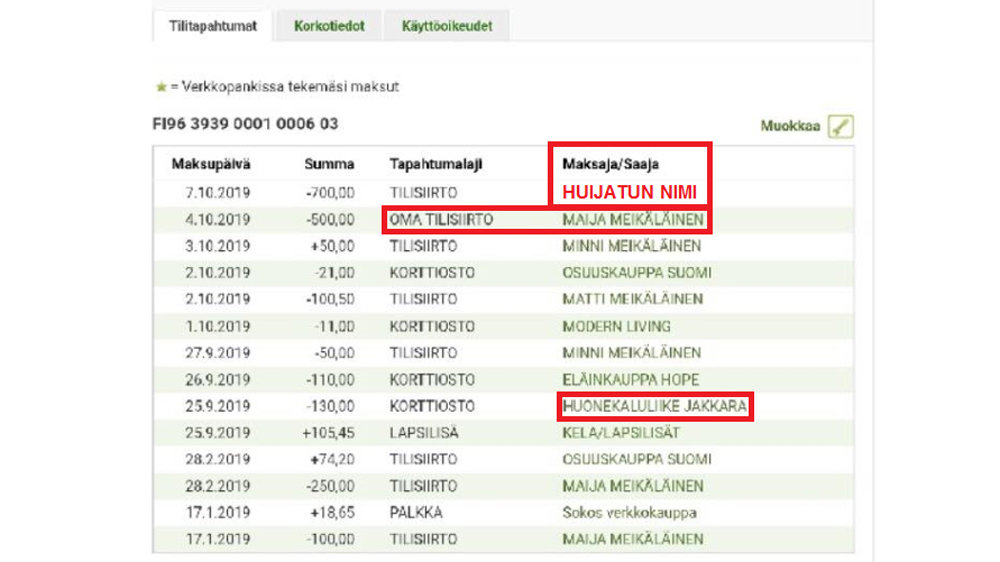This screenshot has height=562, width=1000.
Task: Click the Tapahtumalaji column header
Action: pos(436,165)
